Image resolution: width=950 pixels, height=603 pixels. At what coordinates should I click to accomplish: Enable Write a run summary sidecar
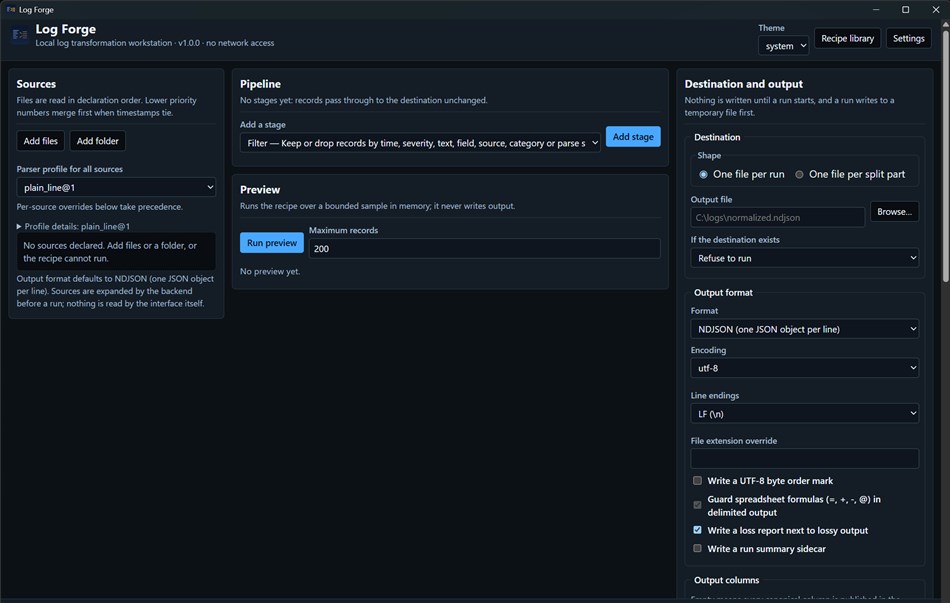[697, 548]
